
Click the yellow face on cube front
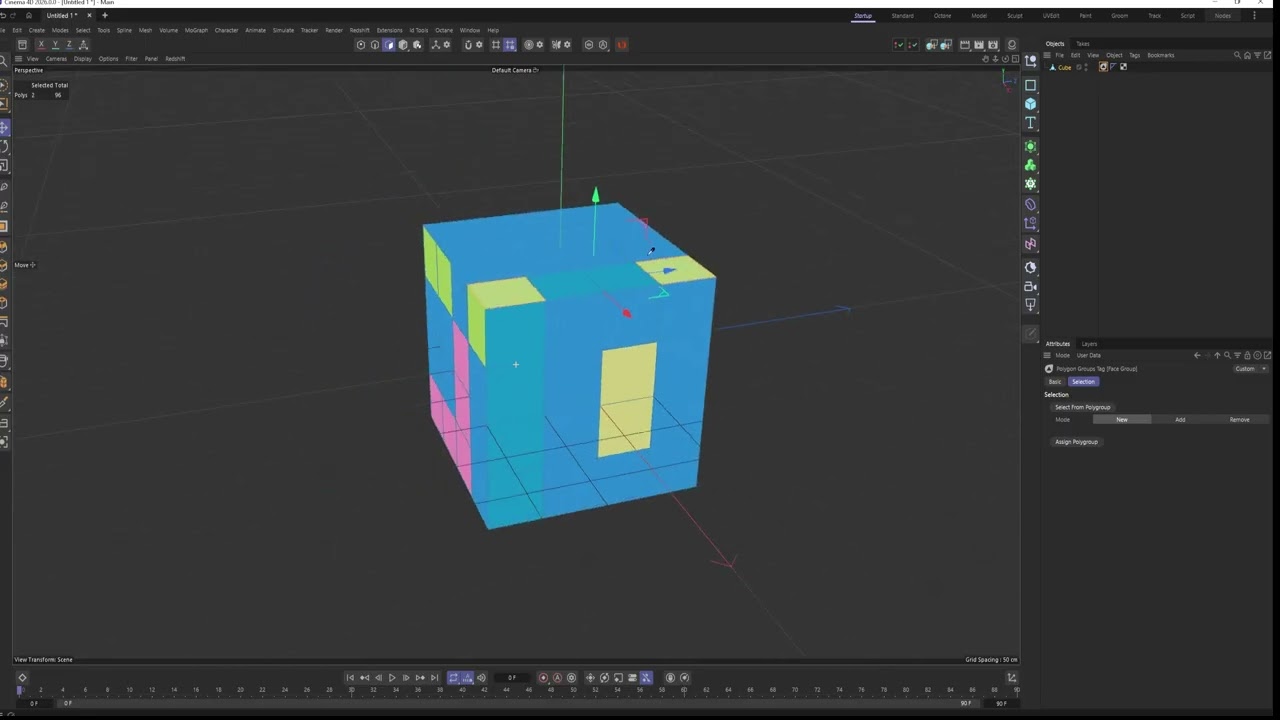pos(627,400)
